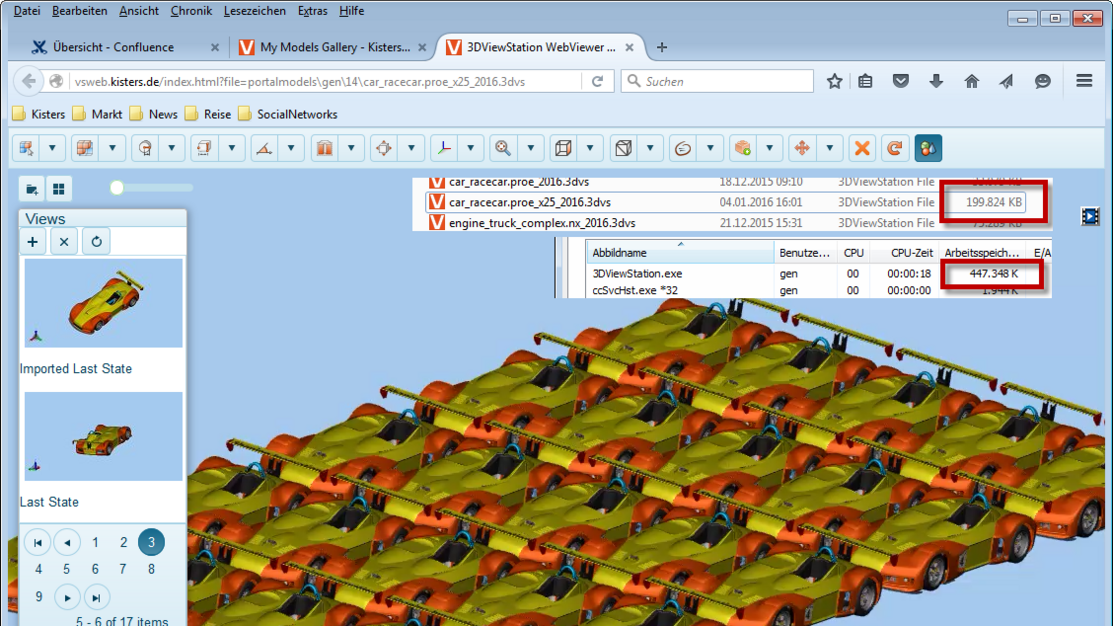Click the grid tiles view icon
Screen dimensions: 1113x626
pos(58,189)
